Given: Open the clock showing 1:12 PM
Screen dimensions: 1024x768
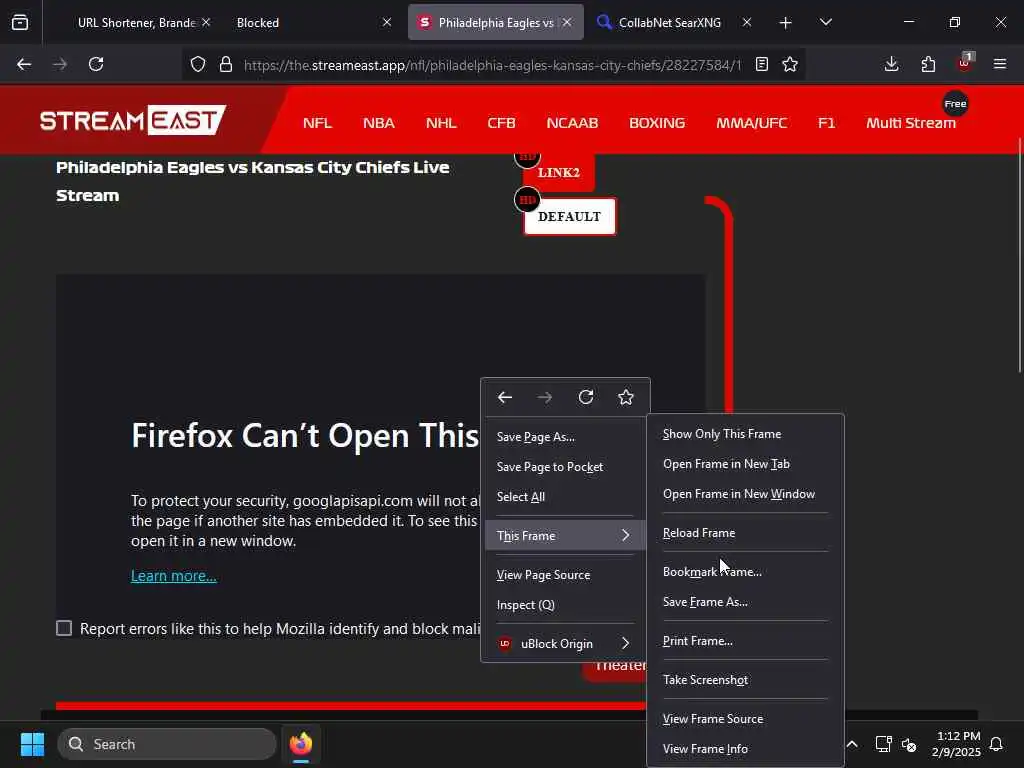Looking at the screenshot, I should (x=957, y=744).
